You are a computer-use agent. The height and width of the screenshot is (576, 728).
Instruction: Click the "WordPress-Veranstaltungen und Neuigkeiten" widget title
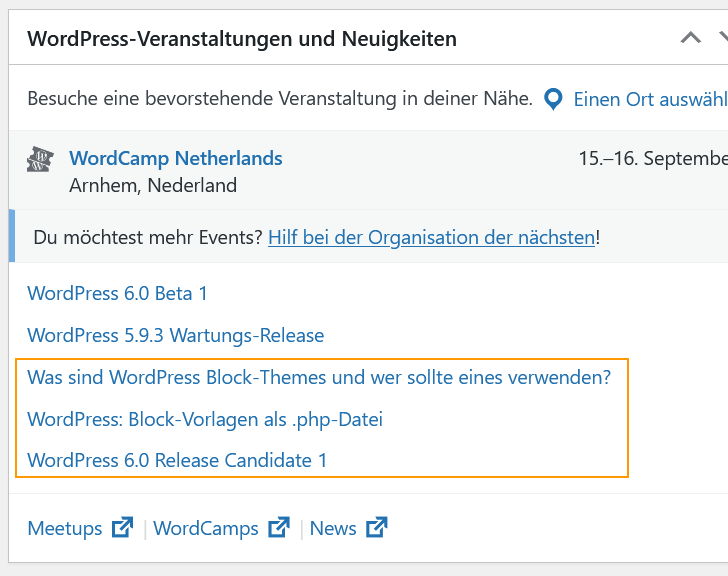point(242,39)
